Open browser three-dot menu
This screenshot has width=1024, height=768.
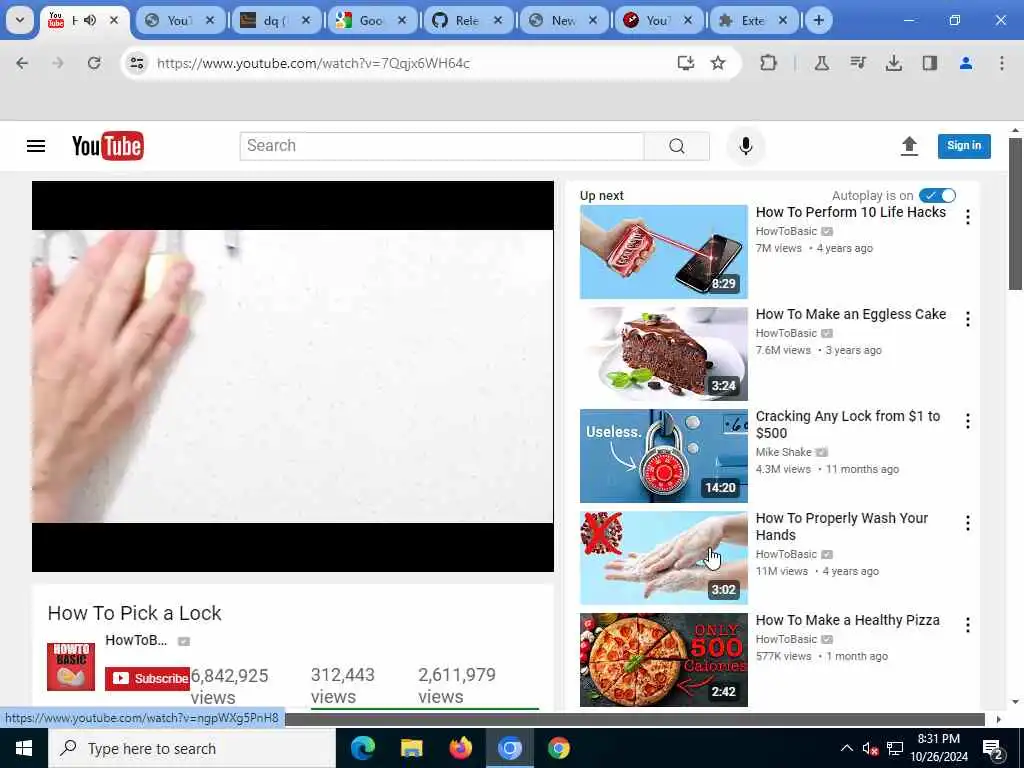click(1002, 63)
